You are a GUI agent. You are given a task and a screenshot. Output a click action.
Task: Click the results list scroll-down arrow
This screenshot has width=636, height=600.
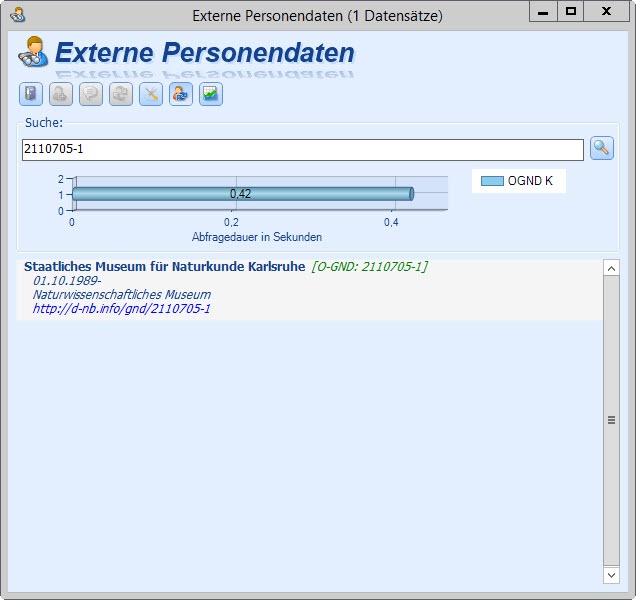[611, 575]
